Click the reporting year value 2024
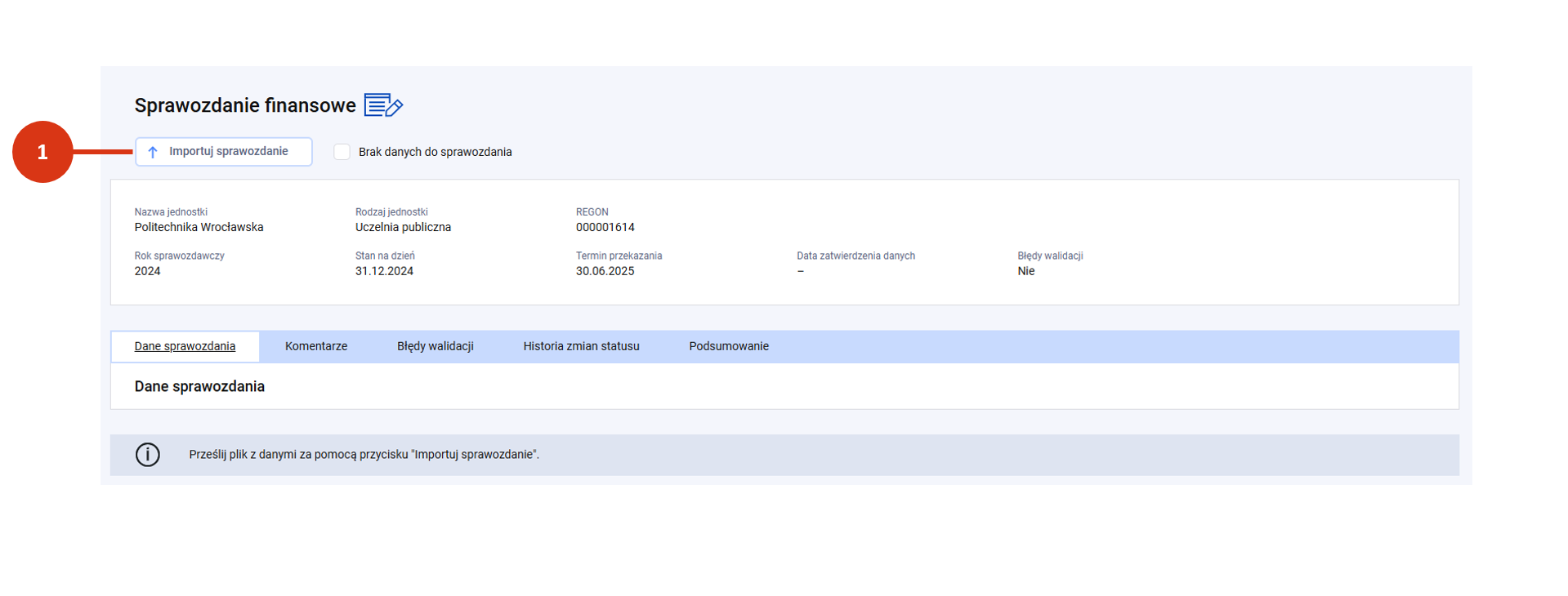The height and width of the screenshot is (596, 1568). coord(147,271)
